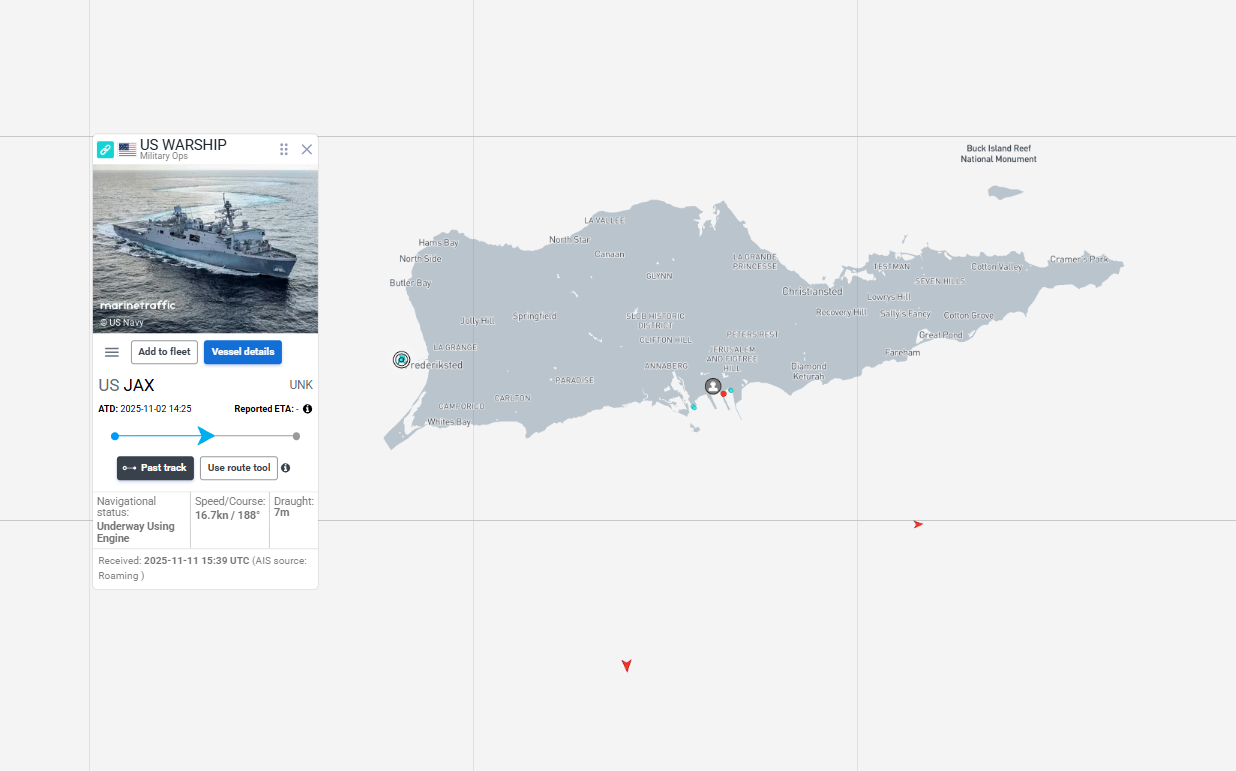Click the drag handle dots on vessel panel

coord(284,149)
